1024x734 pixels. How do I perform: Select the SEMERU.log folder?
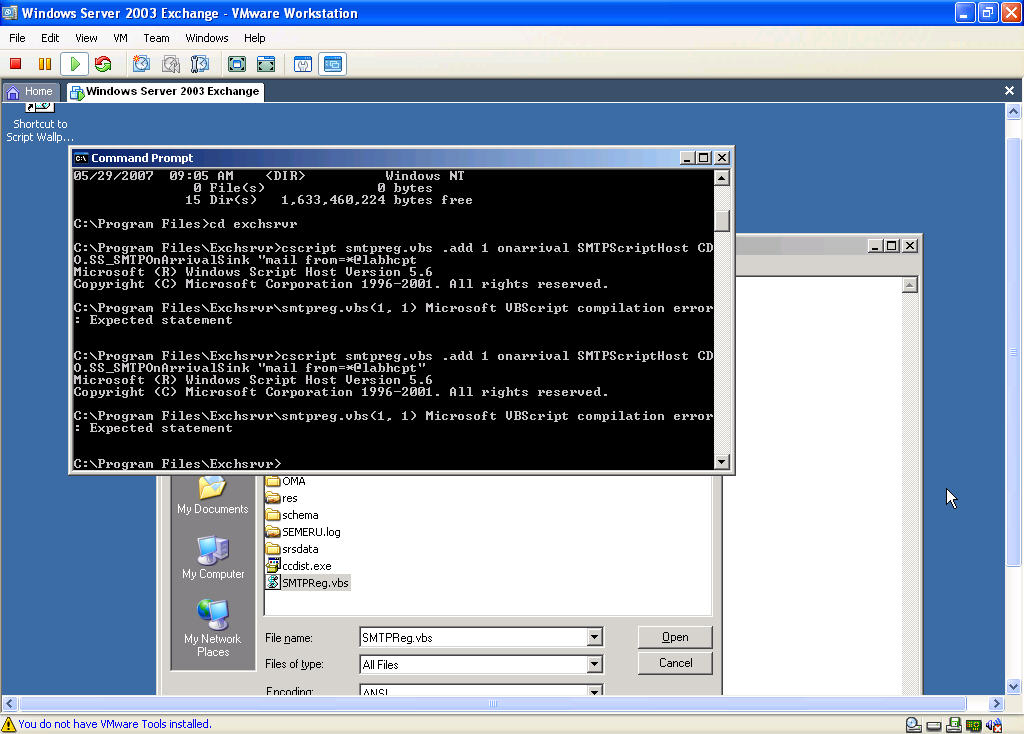304,532
